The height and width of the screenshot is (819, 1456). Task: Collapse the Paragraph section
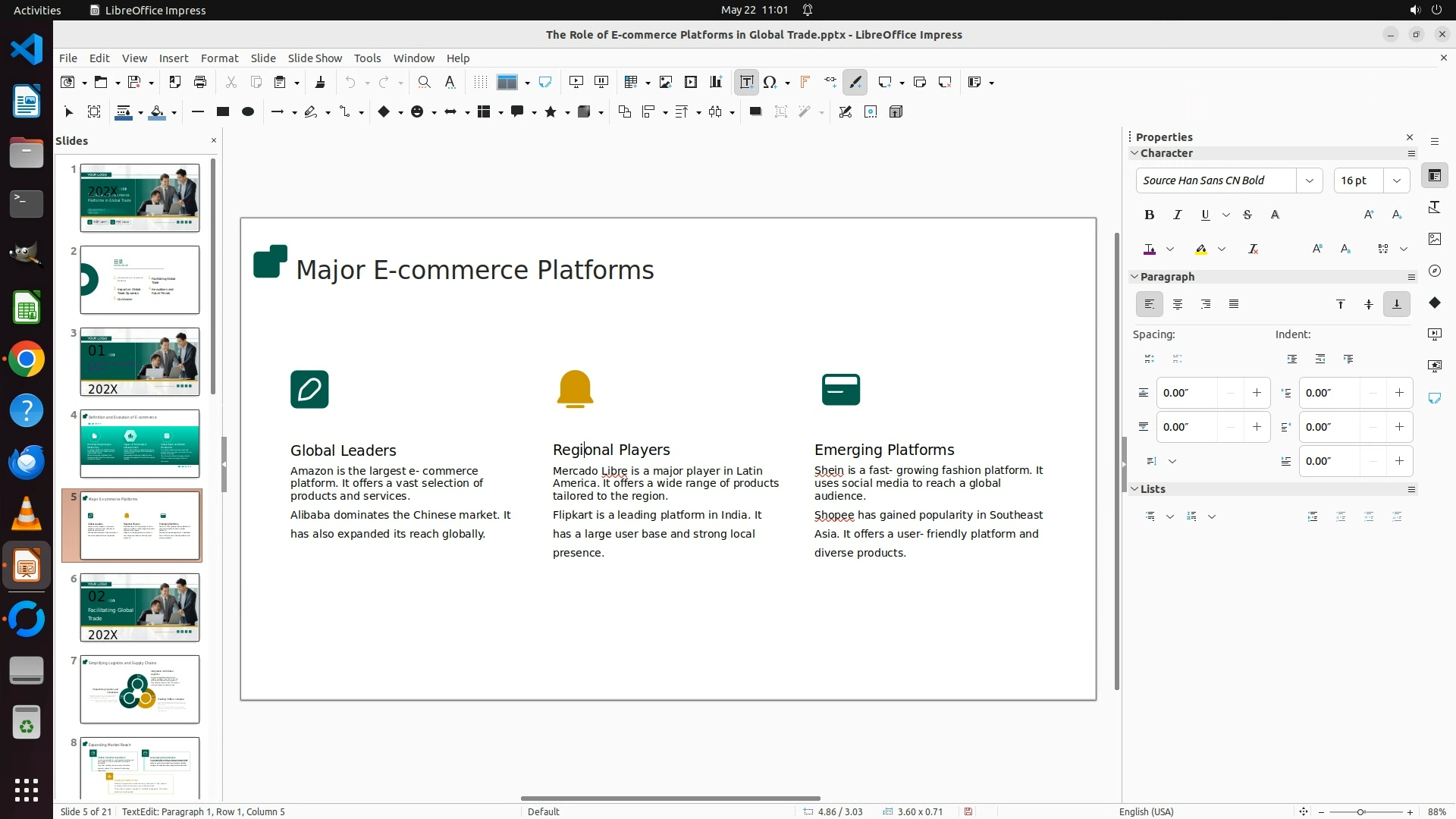(x=1135, y=277)
